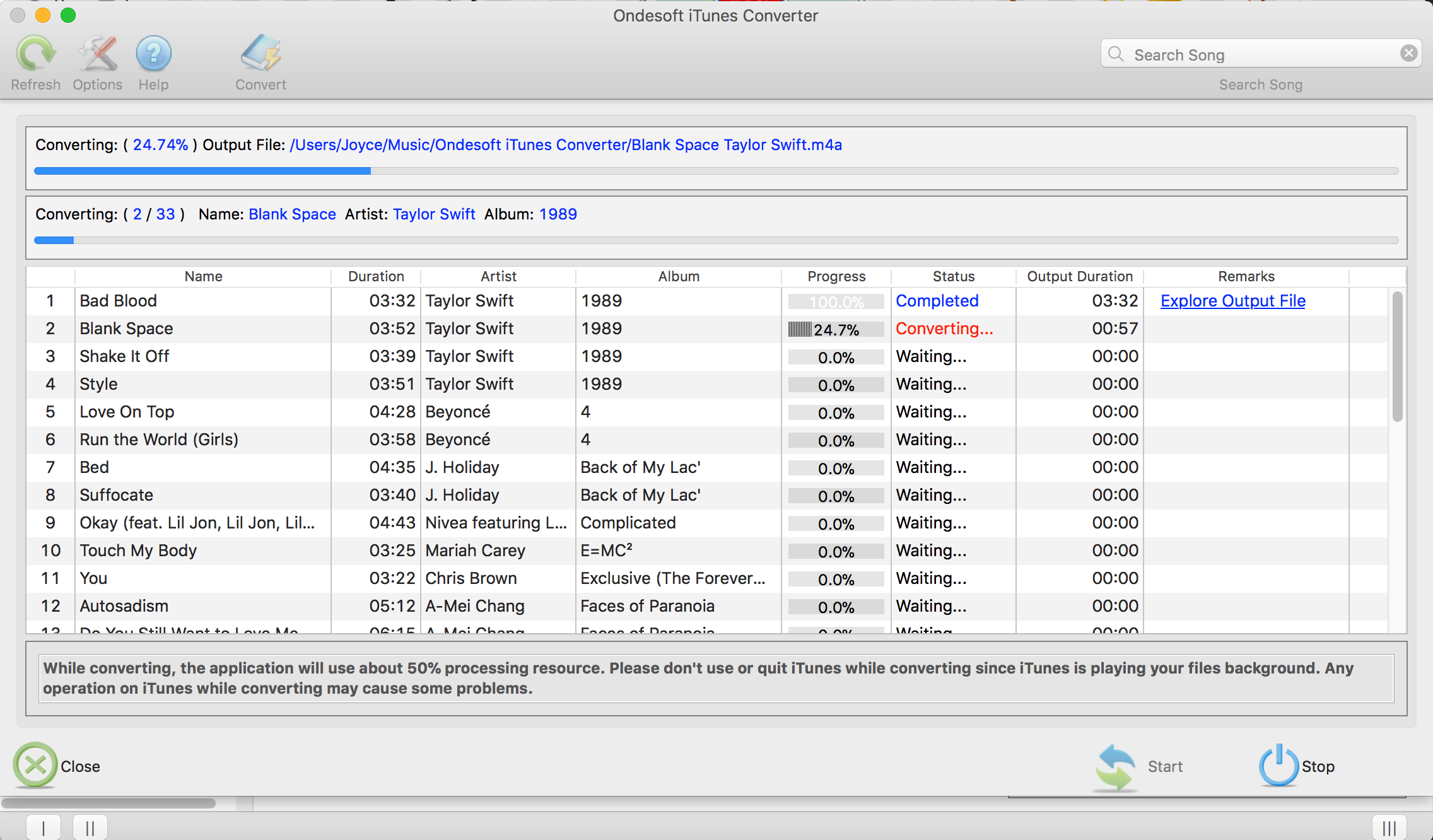This screenshot has height=840, width=1433.
Task: Click the Search Song input field
Action: click(x=1261, y=55)
